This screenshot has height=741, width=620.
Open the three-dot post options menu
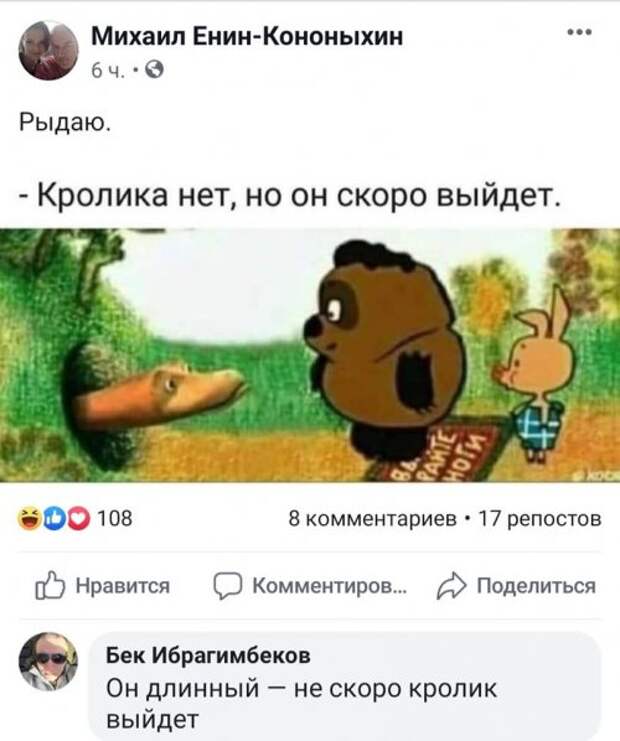[x=579, y=32]
